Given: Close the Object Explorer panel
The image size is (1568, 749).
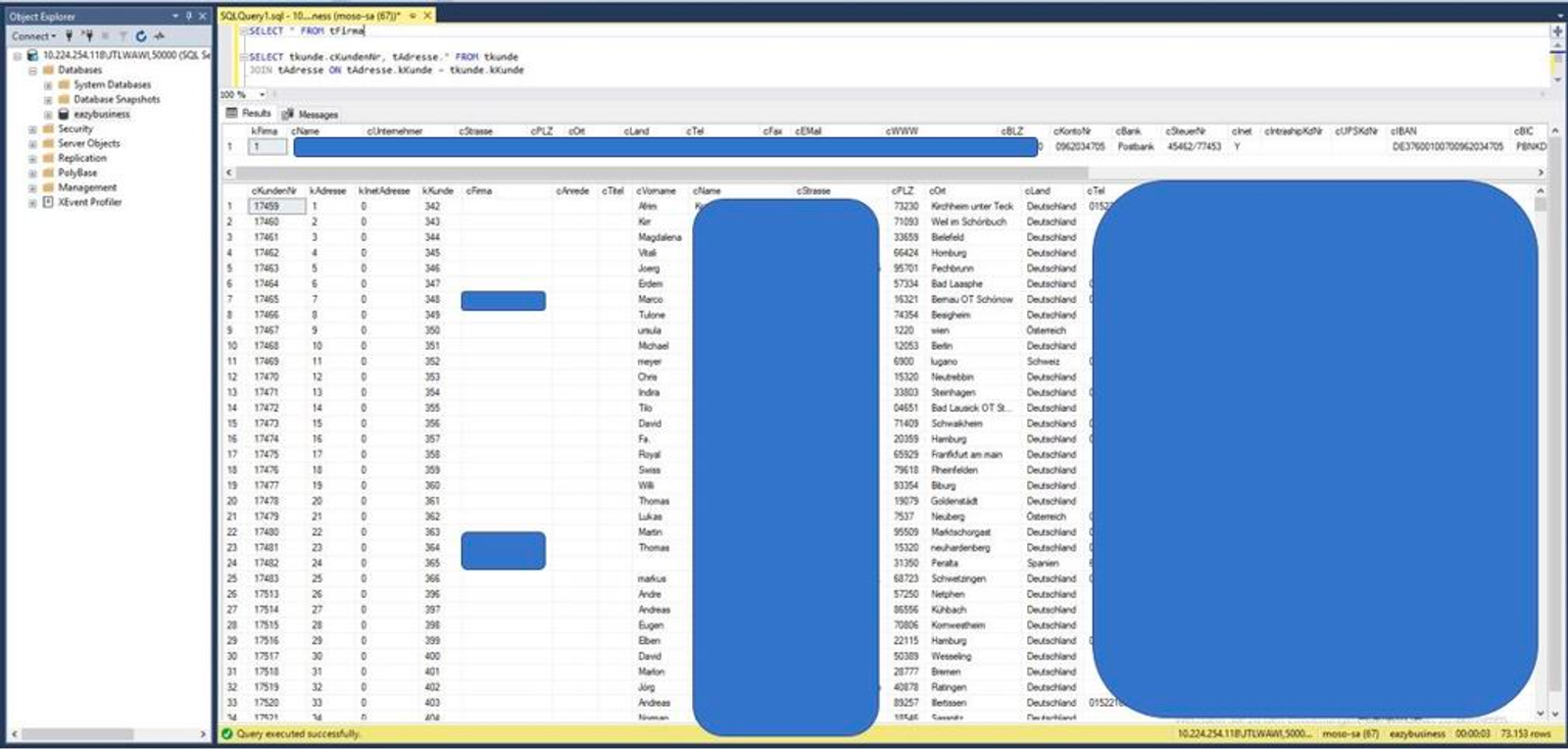Looking at the screenshot, I should [203, 17].
